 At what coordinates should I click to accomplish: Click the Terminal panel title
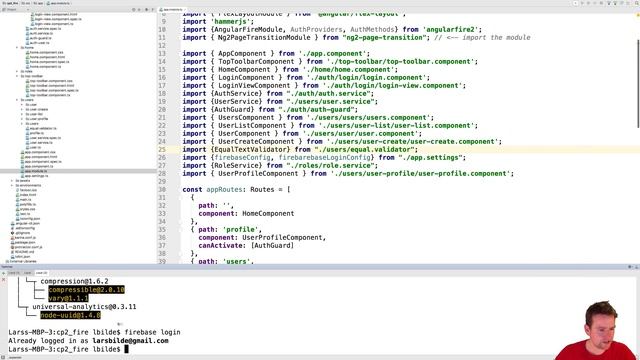tap(7, 267)
